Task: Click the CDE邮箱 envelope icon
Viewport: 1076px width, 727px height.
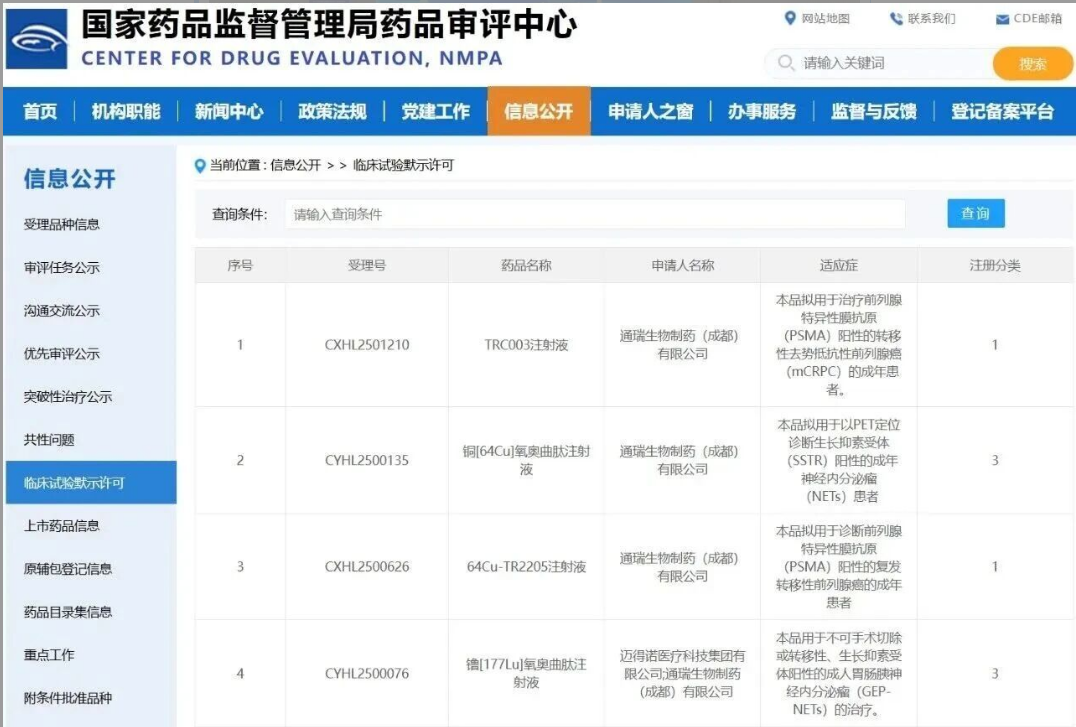Action: click(1002, 20)
